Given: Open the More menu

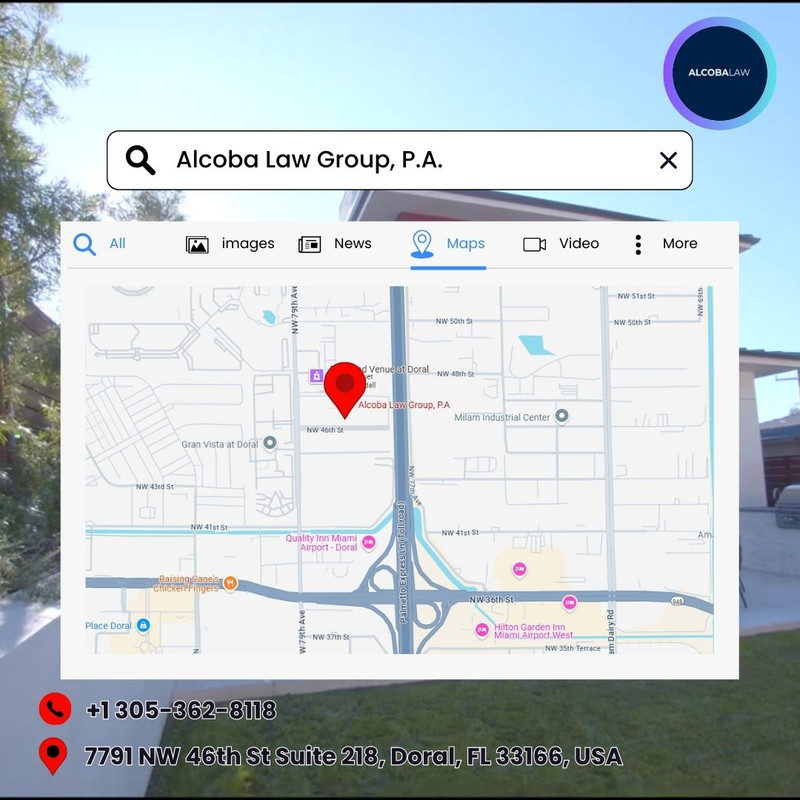Looking at the screenshot, I should (680, 243).
